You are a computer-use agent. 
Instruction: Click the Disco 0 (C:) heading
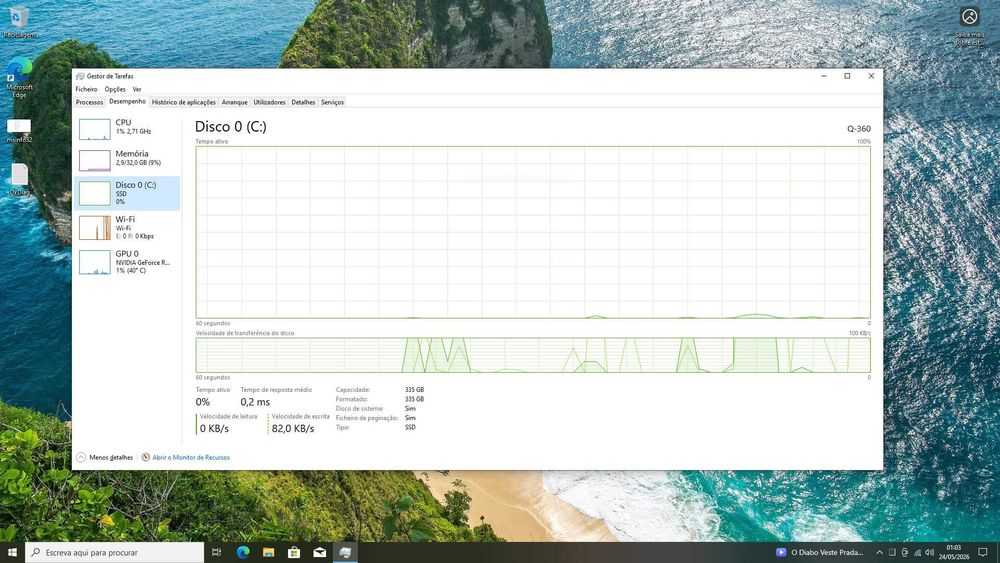click(231, 126)
